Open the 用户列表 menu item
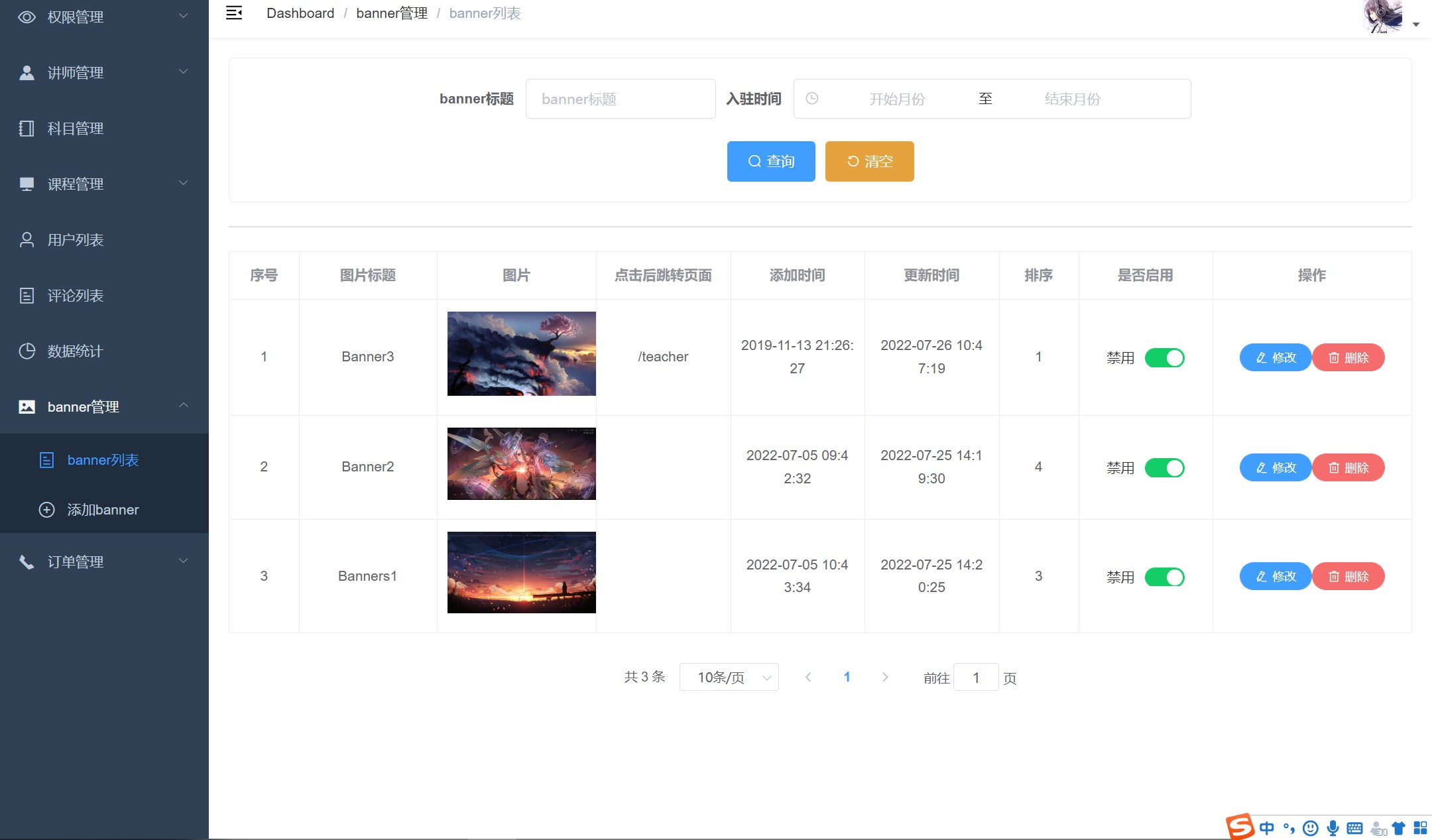Image resolution: width=1432 pixels, height=840 pixels. click(75, 240)
